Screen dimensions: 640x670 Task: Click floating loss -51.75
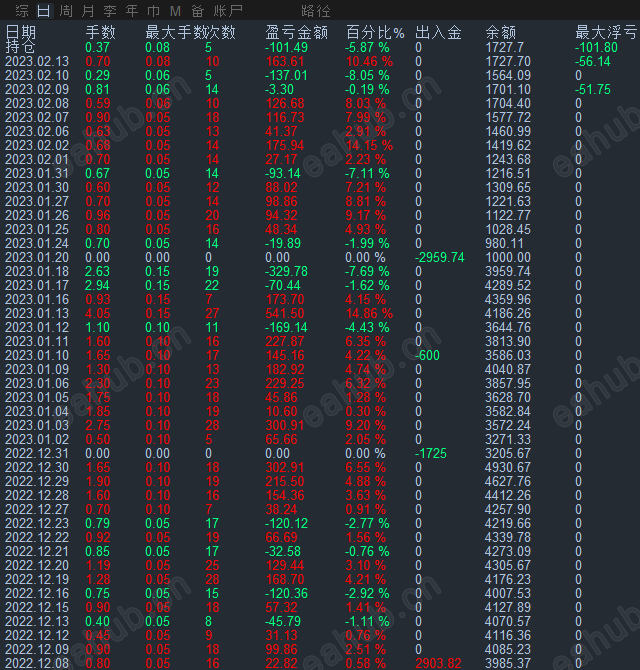coord(593,89)
